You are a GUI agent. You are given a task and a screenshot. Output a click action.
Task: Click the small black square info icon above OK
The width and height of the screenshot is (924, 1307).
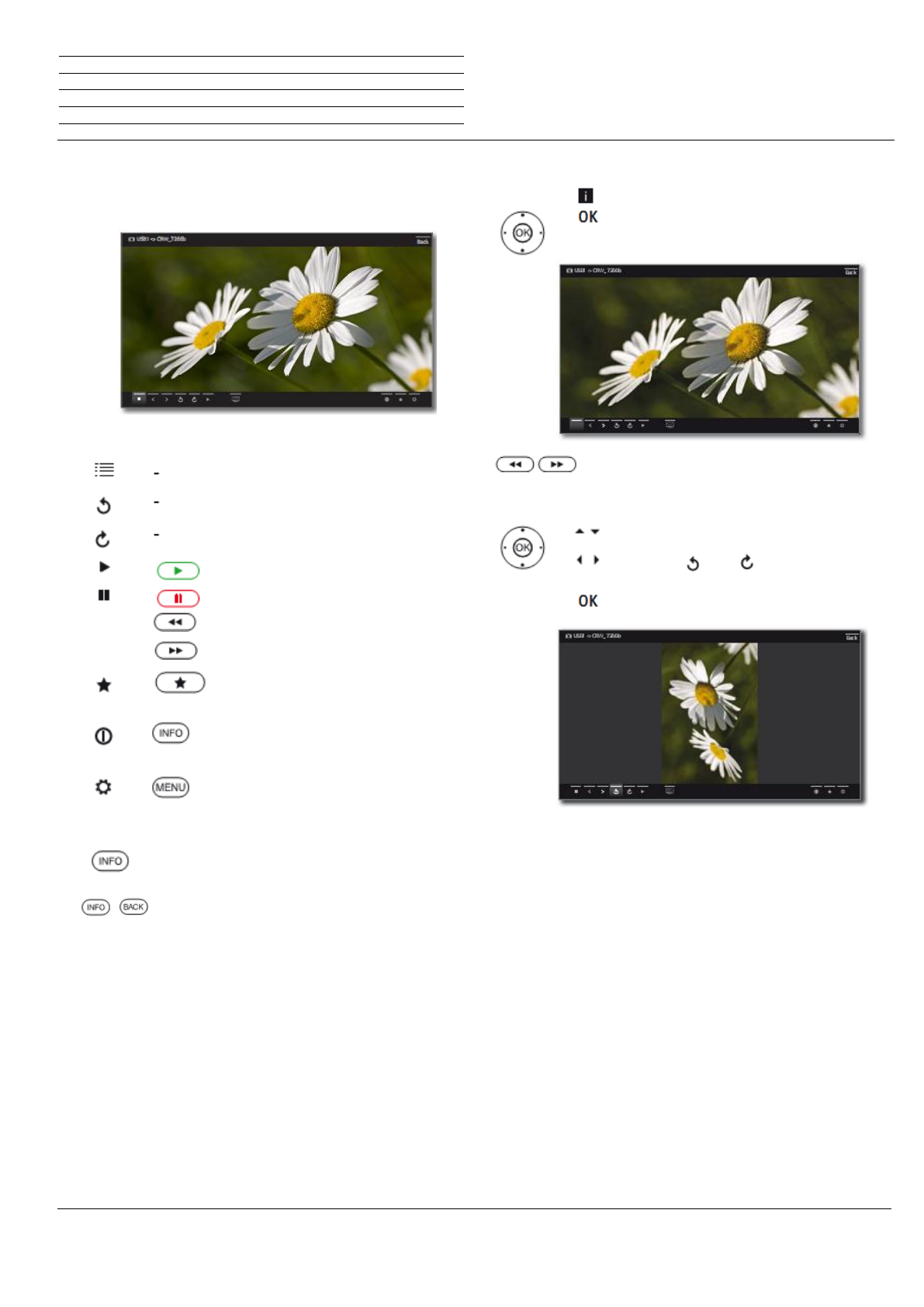(x=586, y=196)
